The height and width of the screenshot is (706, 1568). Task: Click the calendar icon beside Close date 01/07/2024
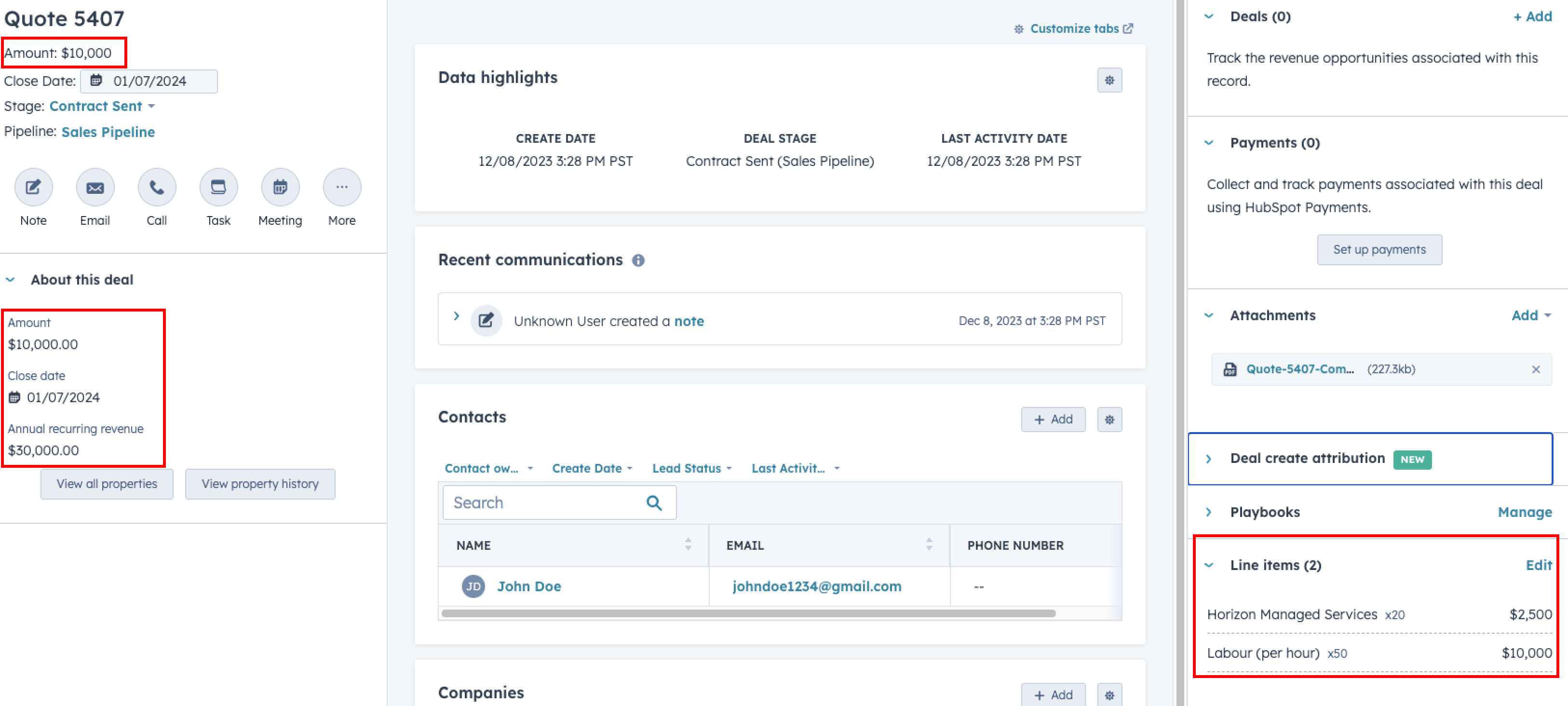[14, 397]
